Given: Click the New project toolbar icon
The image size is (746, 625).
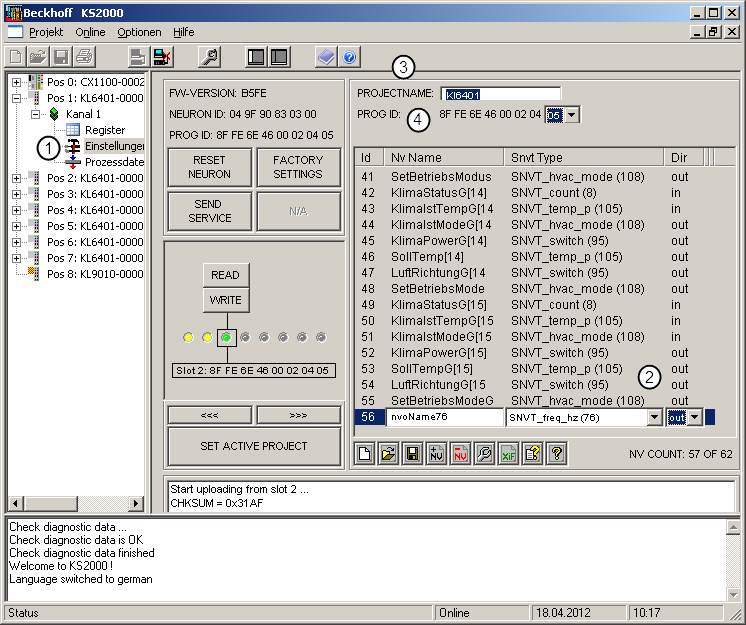Looking at the screenshot, I should pyautogui.click(x=16, y=57).
